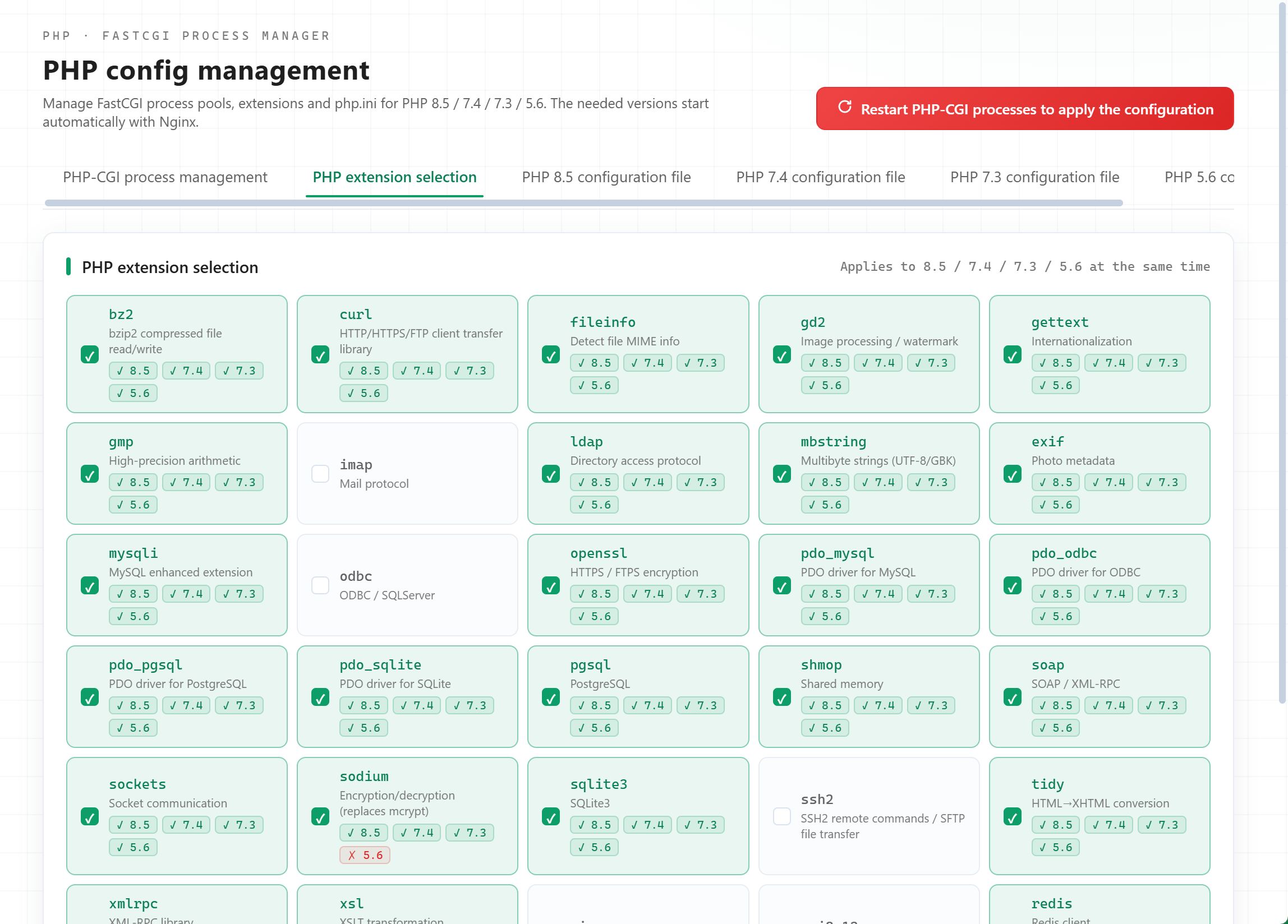Click the horizontal tab scrollbar

point(584,202)
